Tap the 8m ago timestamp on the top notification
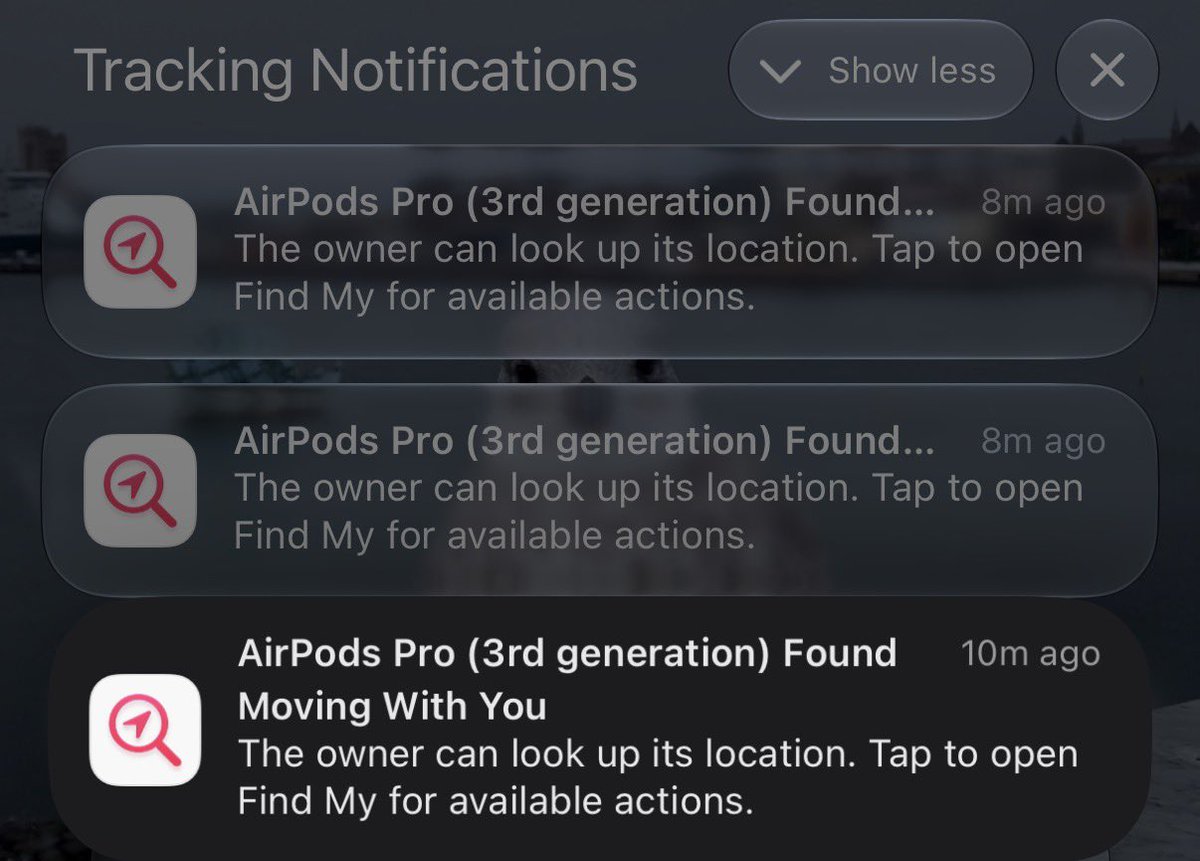The height and width of the screenshot is (861, 1200). [1043, 203]
